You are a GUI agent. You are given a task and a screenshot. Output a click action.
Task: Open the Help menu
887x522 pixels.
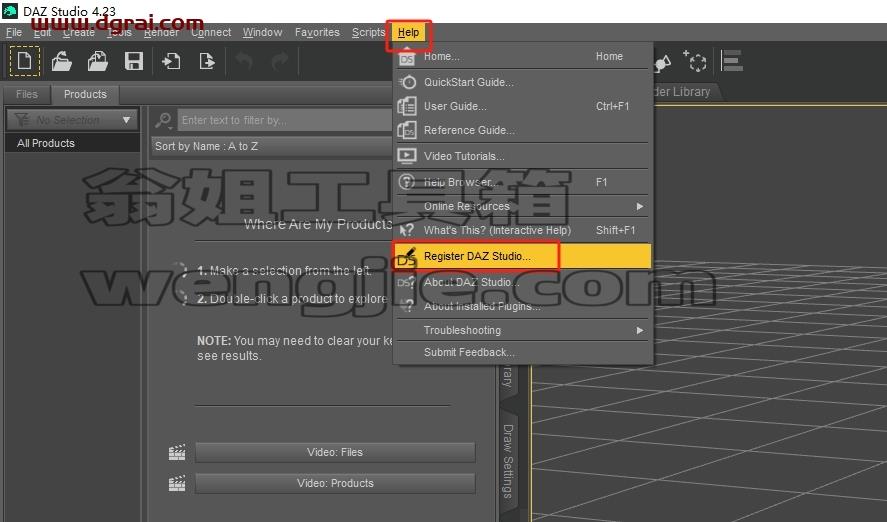click(x=408, y=33)
